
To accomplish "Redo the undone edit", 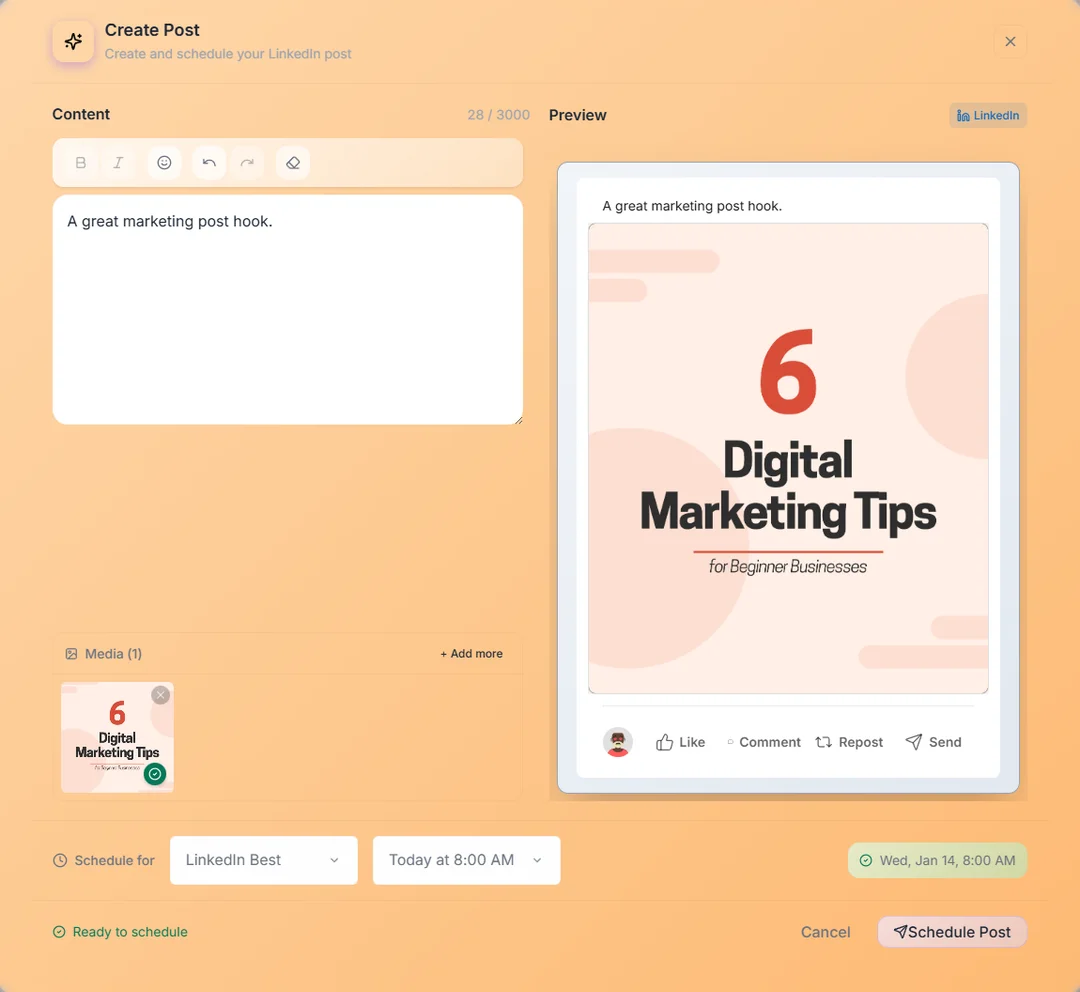I will click(x=248, y=162).
